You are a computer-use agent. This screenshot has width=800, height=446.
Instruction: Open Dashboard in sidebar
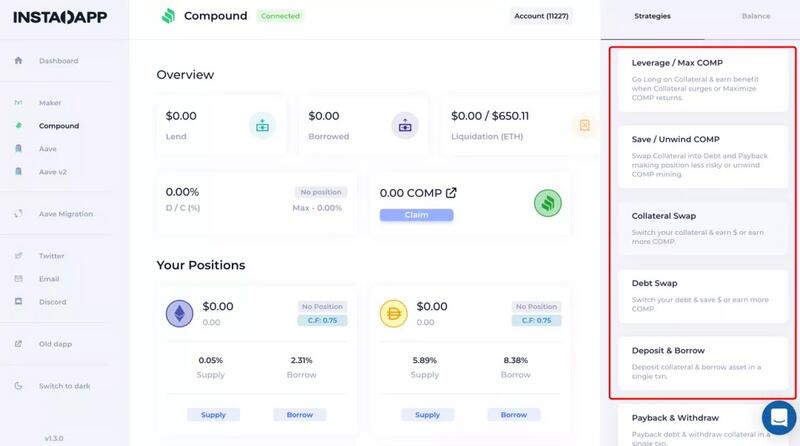pyautogui.click(x=59, y=61)
